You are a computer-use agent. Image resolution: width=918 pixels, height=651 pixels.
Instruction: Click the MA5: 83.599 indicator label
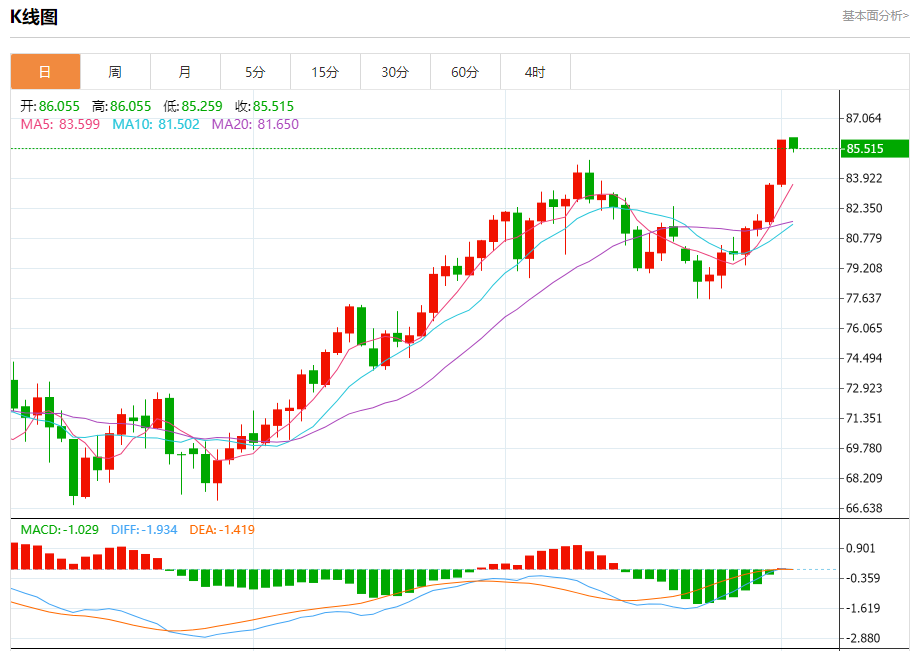pos(60,124)
